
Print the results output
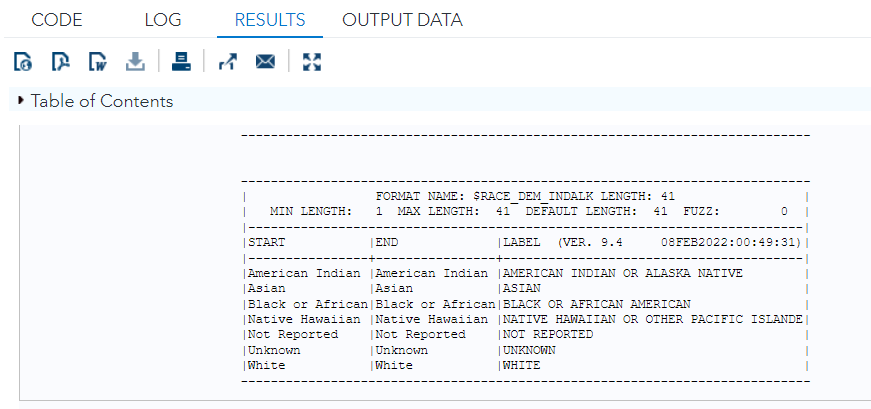[x=181, y=62]
